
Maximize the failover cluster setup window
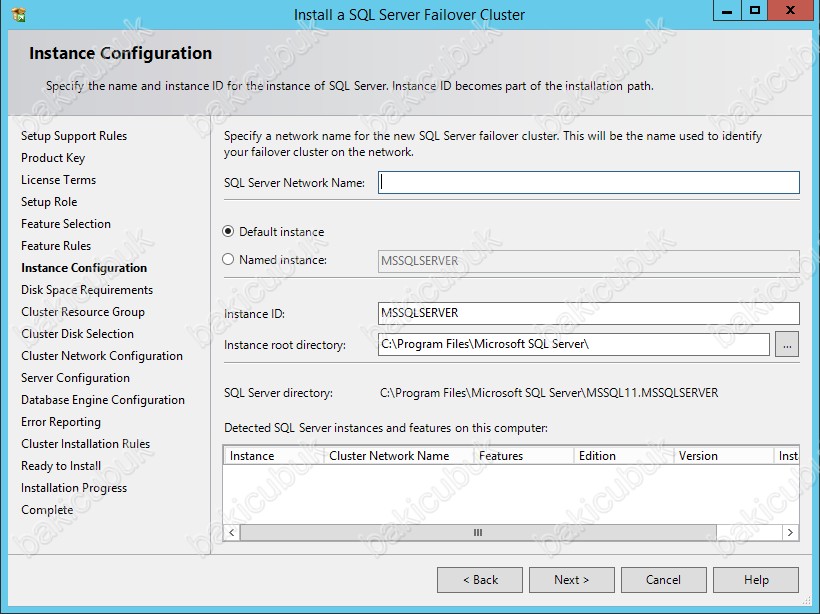click(755, 10)
